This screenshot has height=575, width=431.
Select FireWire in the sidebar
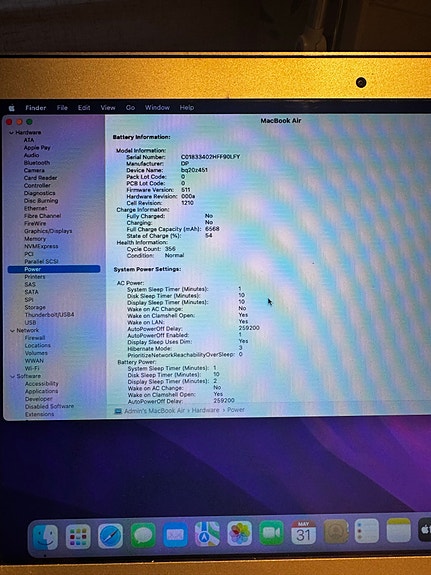[x=35, y=223]
